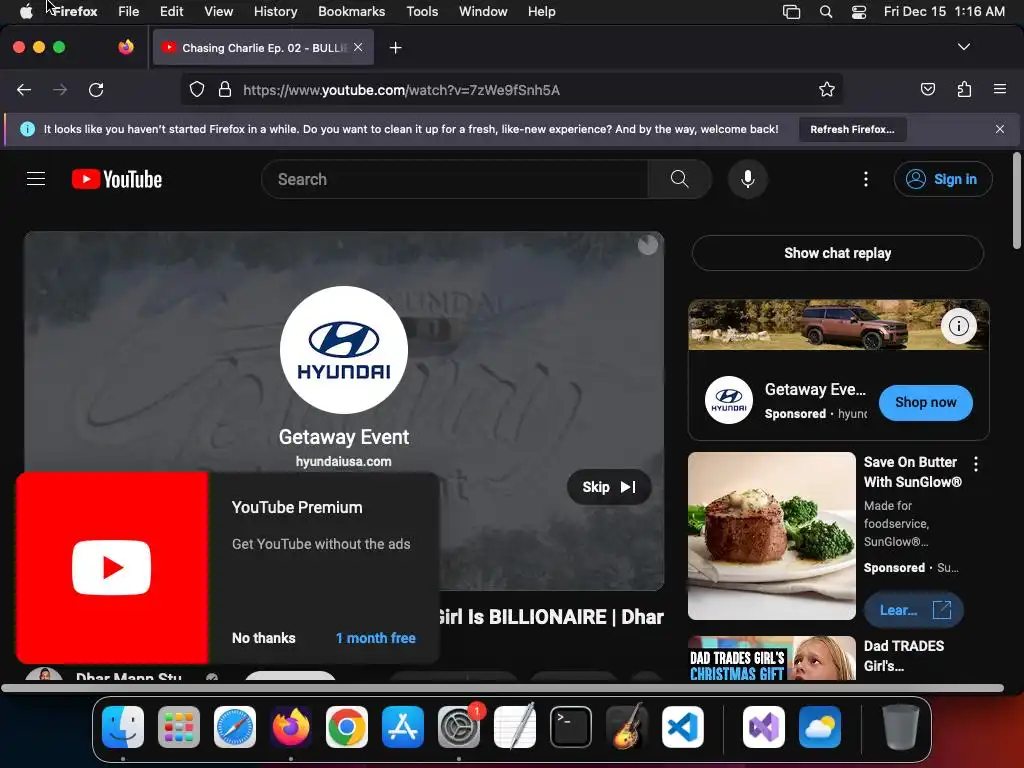1024x768 pixels.
Task: Open the SunGlow steak thumbnail
Action: (771, 536)
